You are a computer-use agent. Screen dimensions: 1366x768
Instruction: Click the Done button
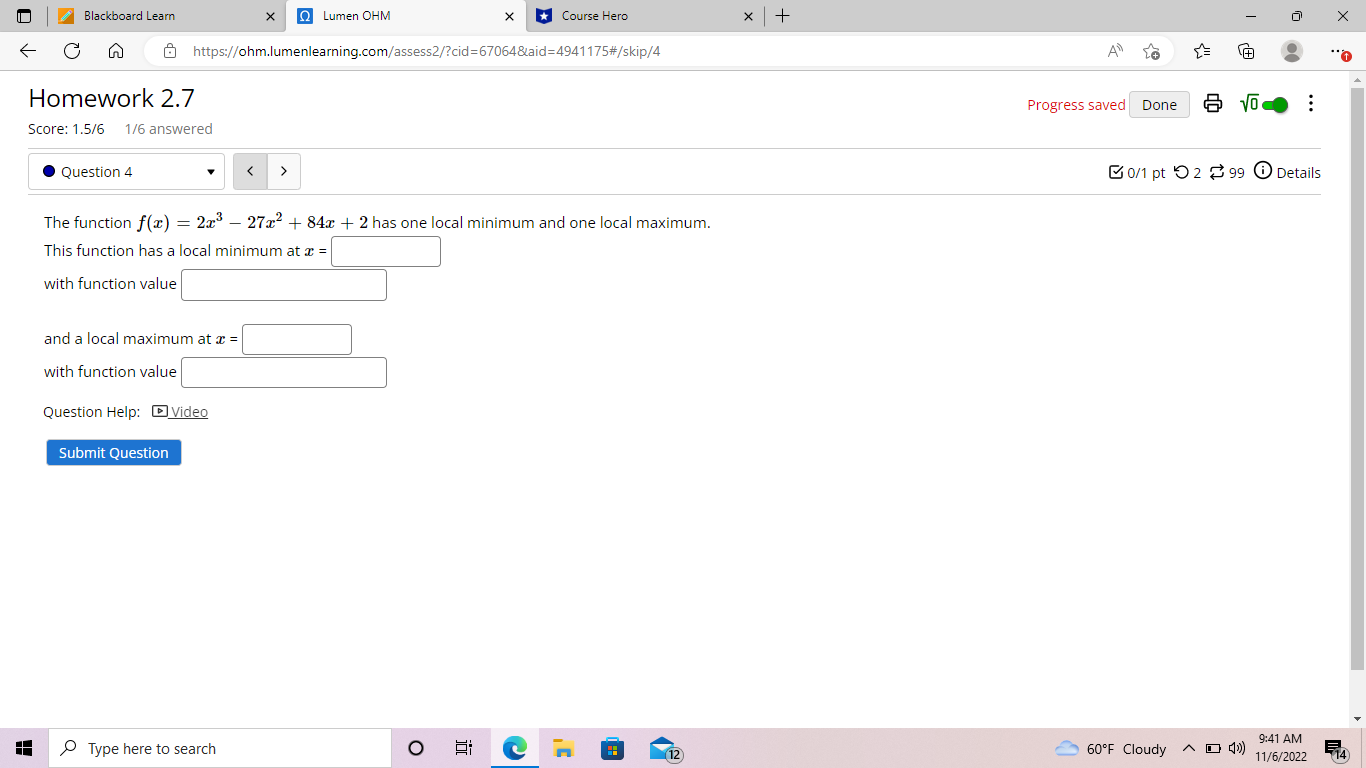[1159, 104]
